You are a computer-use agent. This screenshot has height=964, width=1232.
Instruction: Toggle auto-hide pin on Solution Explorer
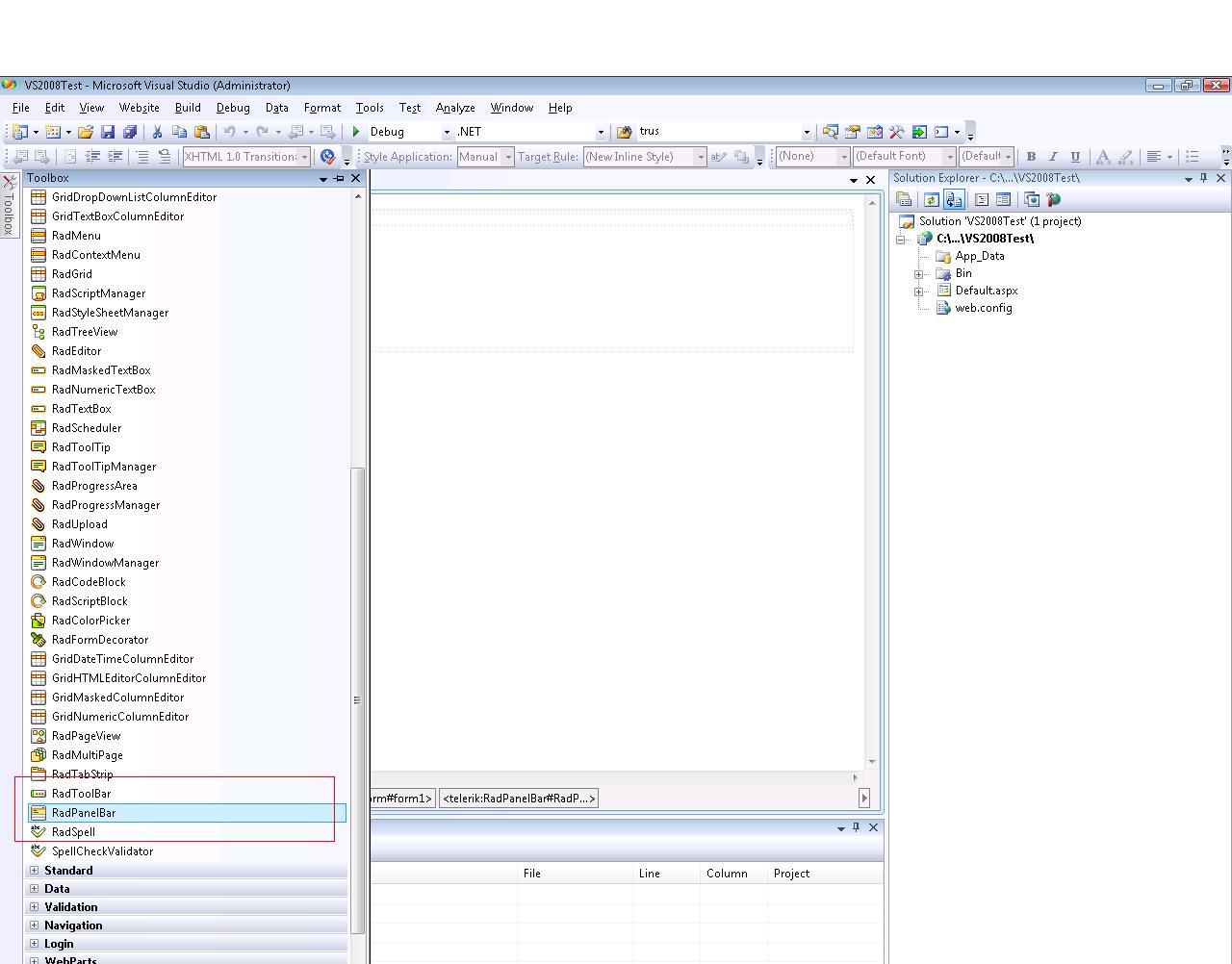coord(1203,178)
